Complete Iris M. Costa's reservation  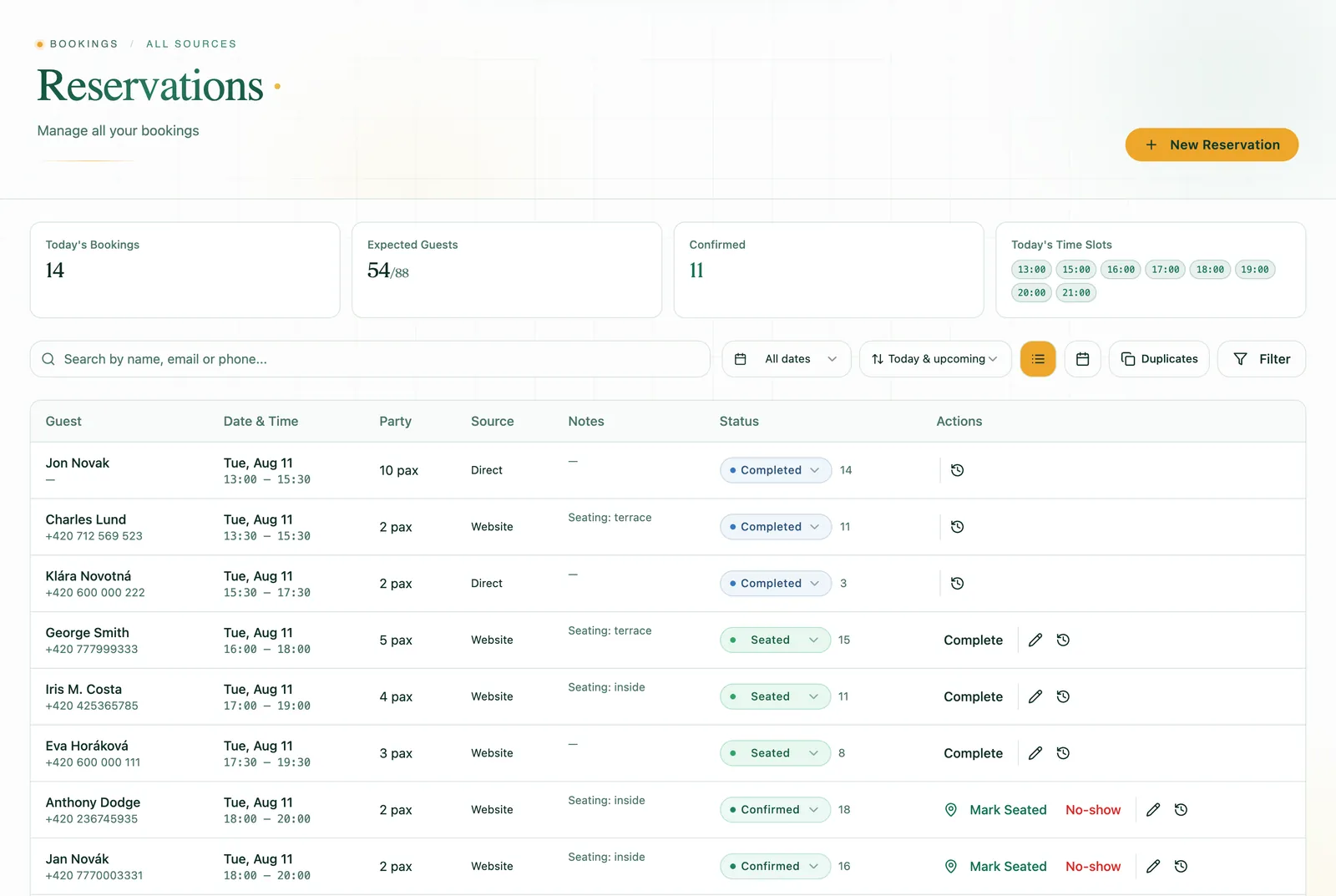tap(973, 697)
